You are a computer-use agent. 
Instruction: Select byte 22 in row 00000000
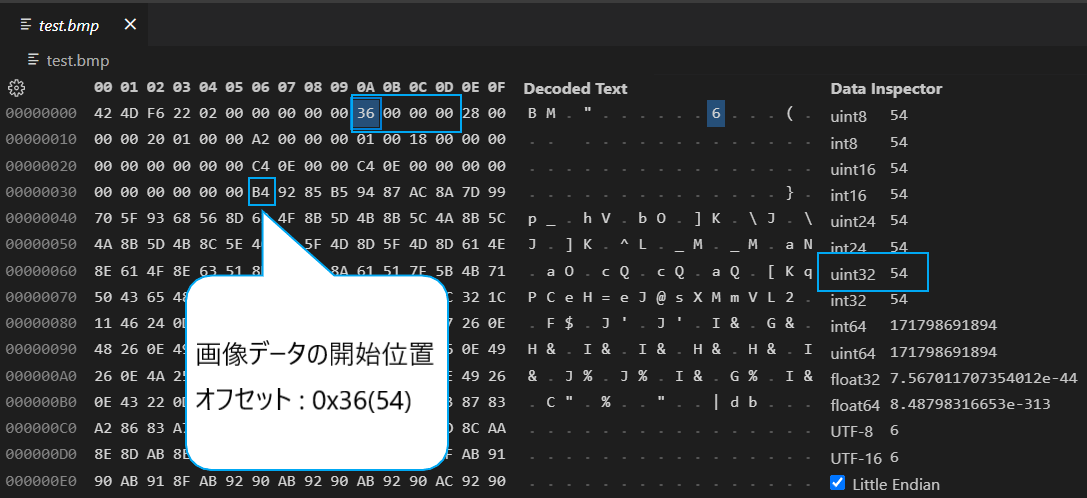(x=182, y=113)
